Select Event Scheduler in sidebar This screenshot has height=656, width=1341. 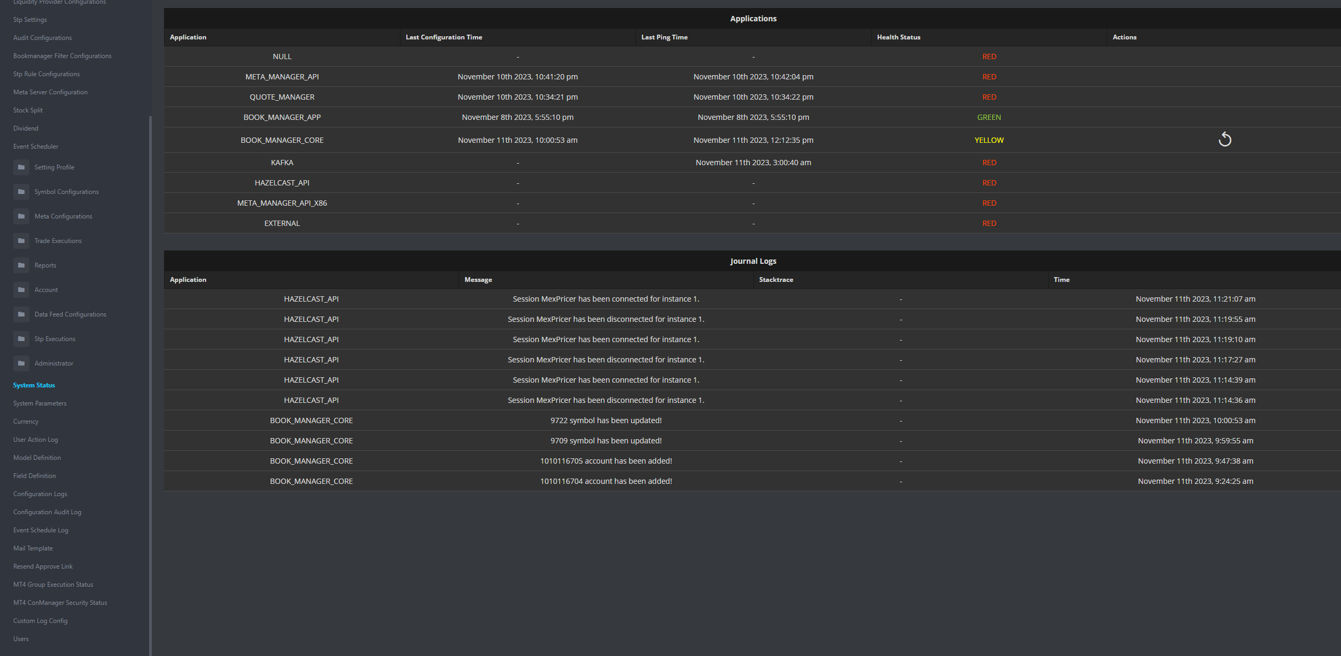[36, 146]
